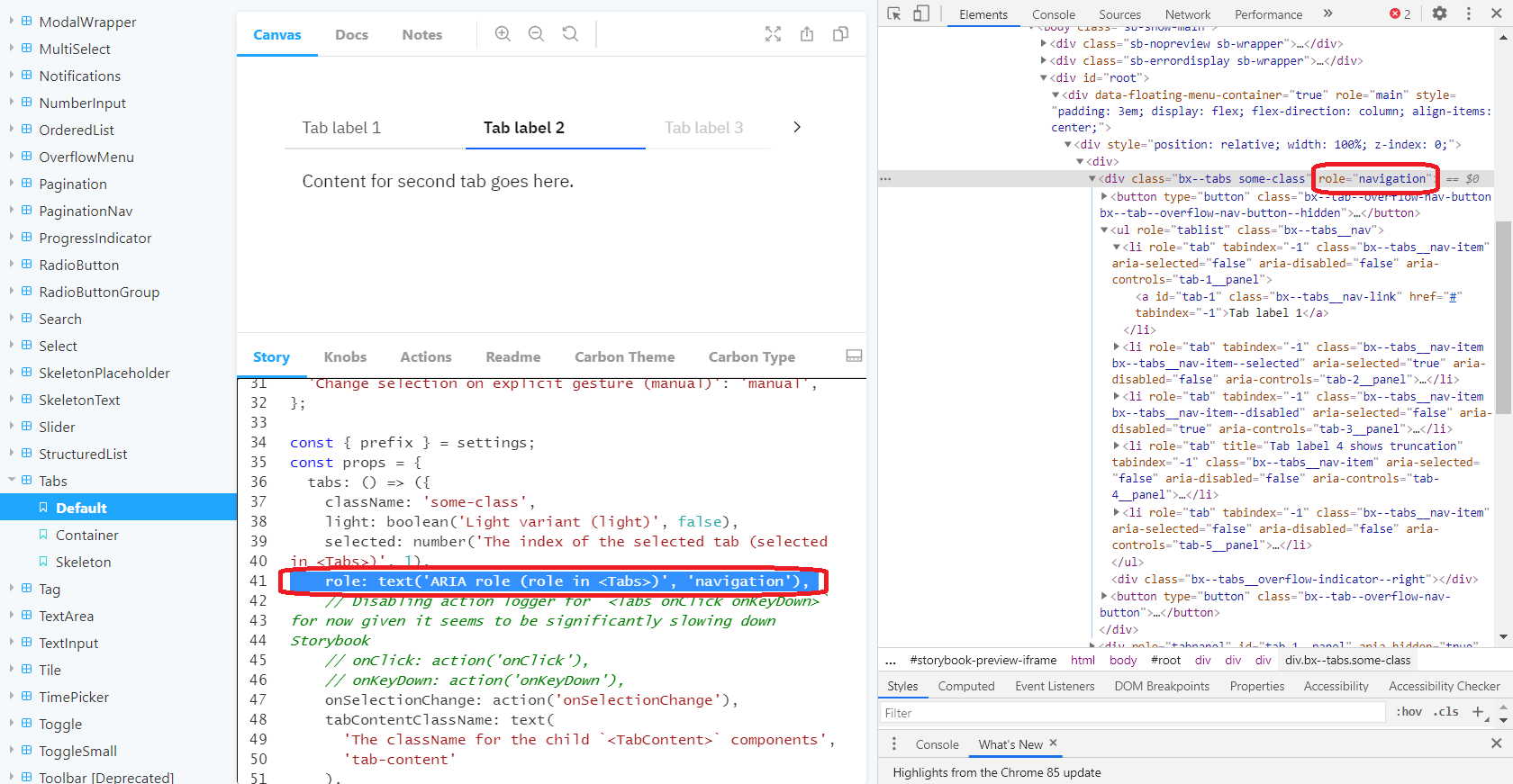Close the What's New drawer tab
Screen dimensions: 1513x784
tap(1053, 743)
